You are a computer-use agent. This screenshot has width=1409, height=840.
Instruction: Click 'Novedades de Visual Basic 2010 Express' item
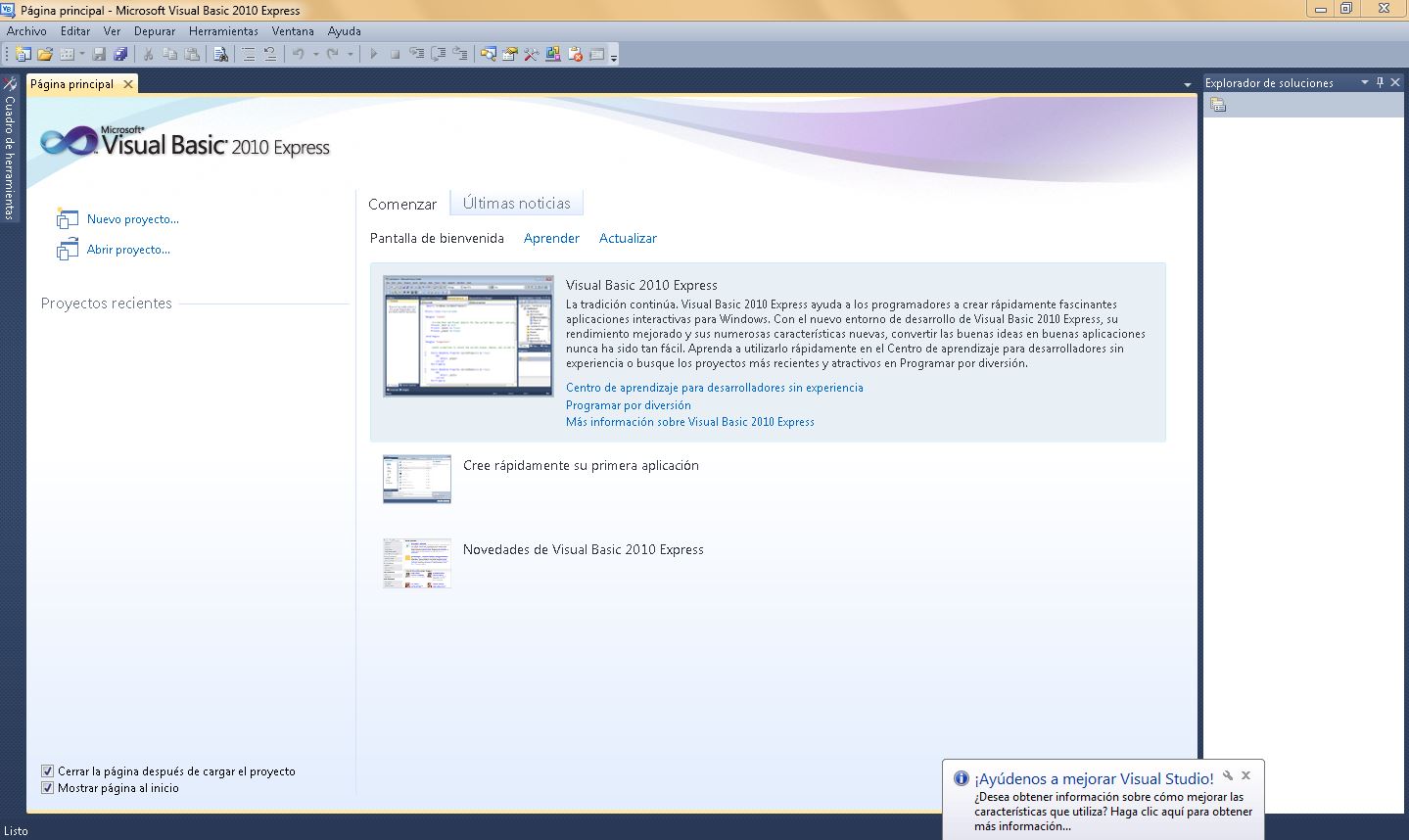(x=584, y=549)
